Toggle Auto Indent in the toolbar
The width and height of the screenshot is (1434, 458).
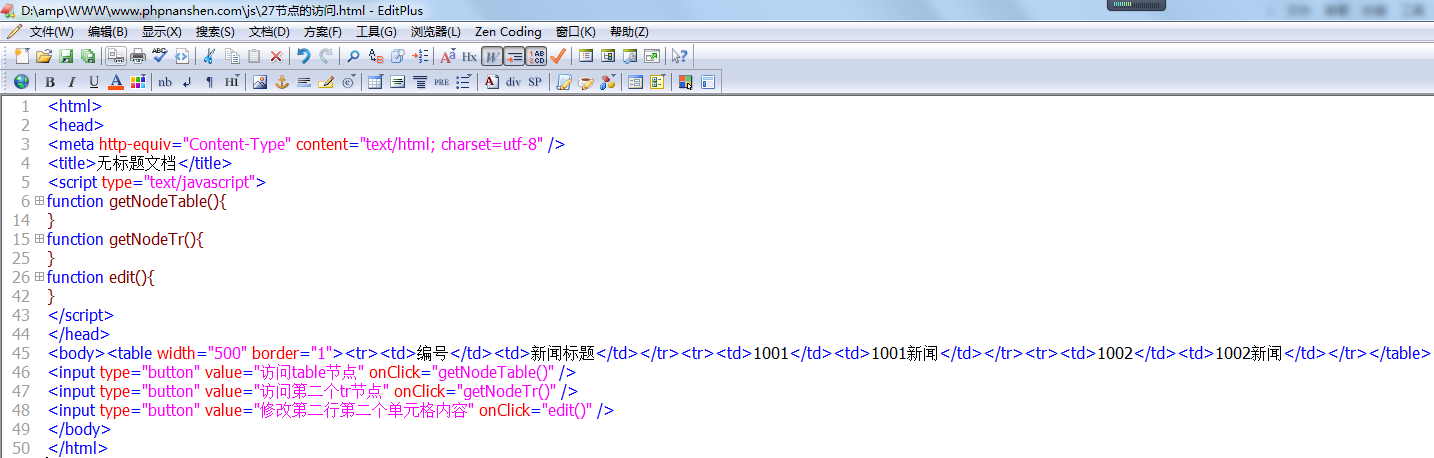point(513,56)
